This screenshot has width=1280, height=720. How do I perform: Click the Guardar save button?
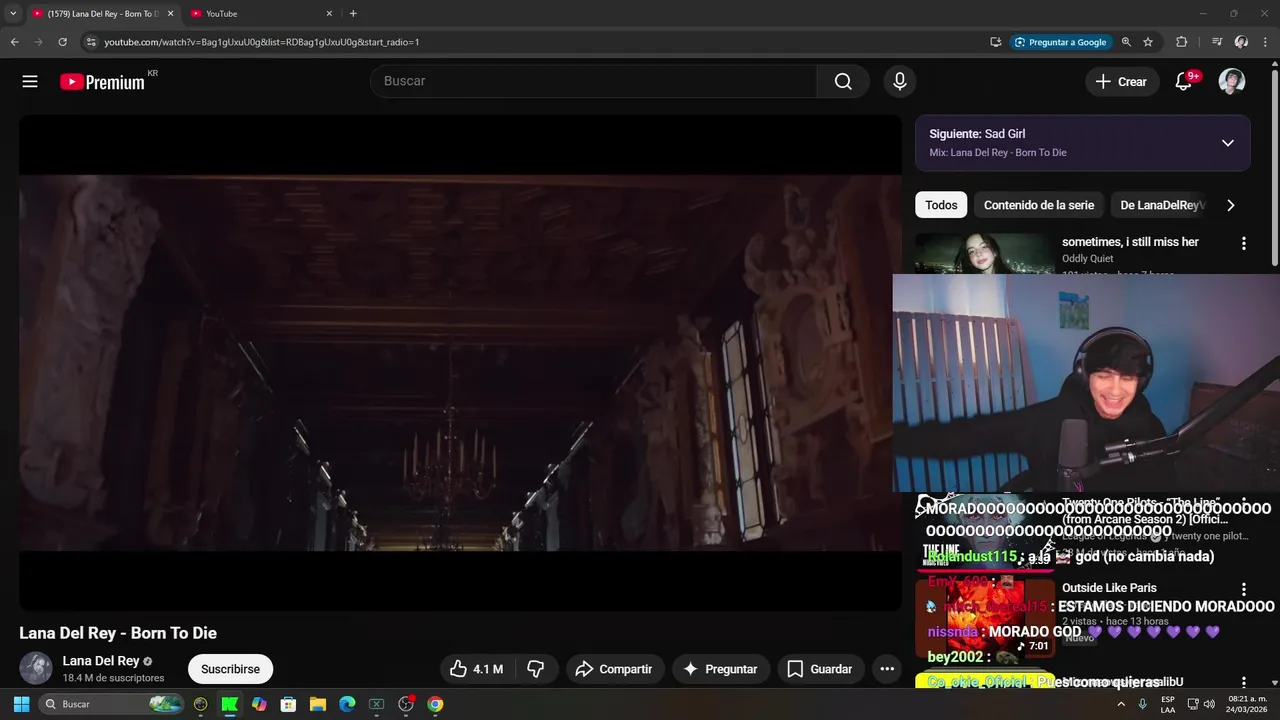[819, 669]
